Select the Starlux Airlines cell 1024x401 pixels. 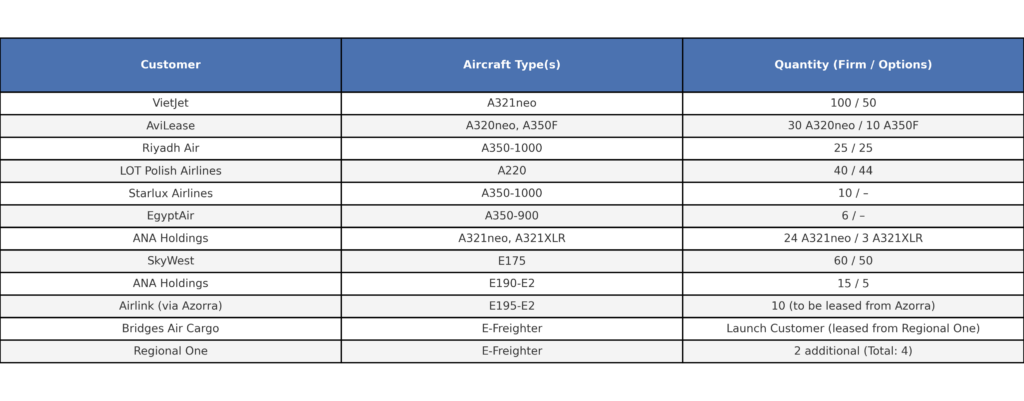[170, 193]
